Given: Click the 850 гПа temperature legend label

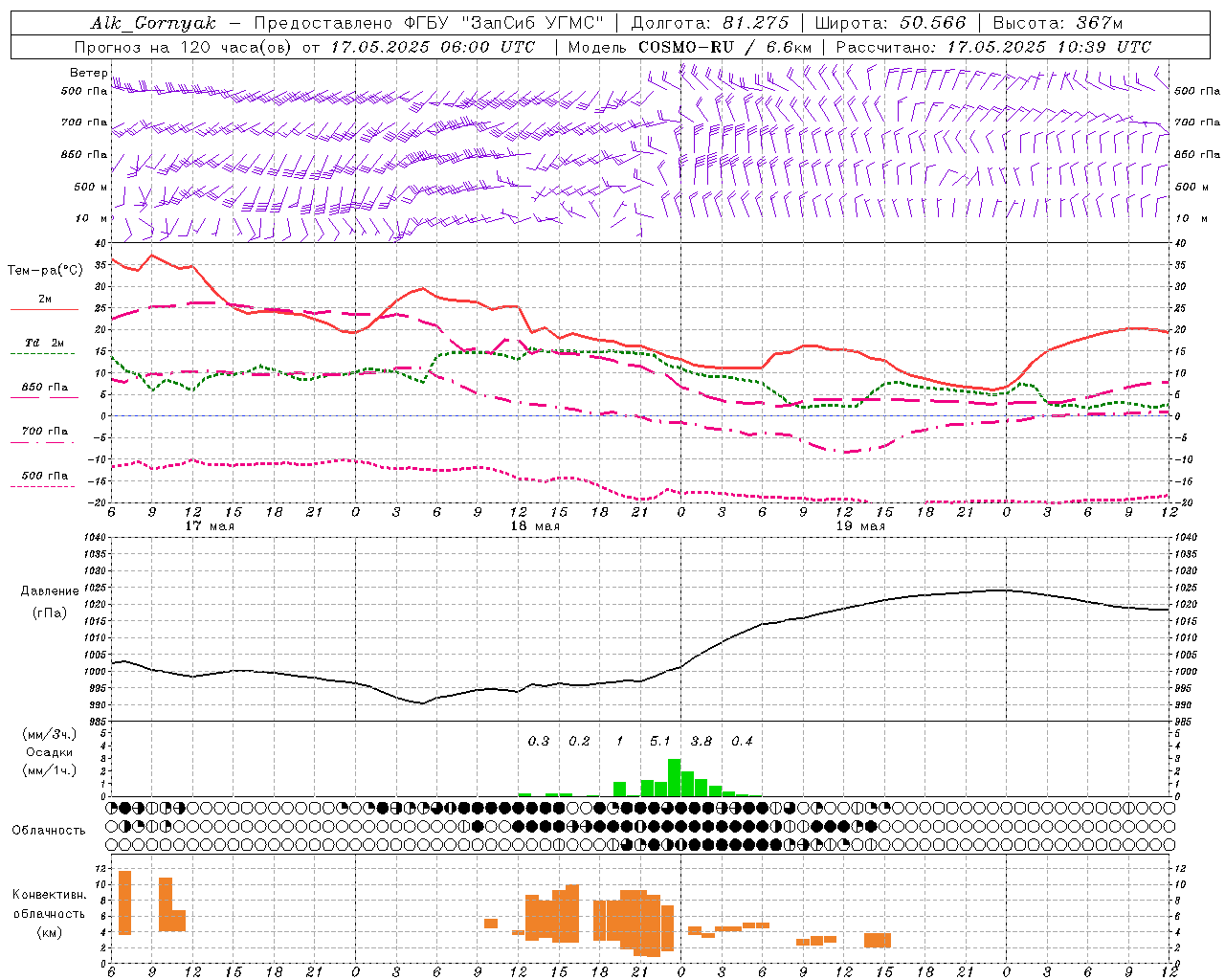Looking at the screenshot, I should [45, 388].
